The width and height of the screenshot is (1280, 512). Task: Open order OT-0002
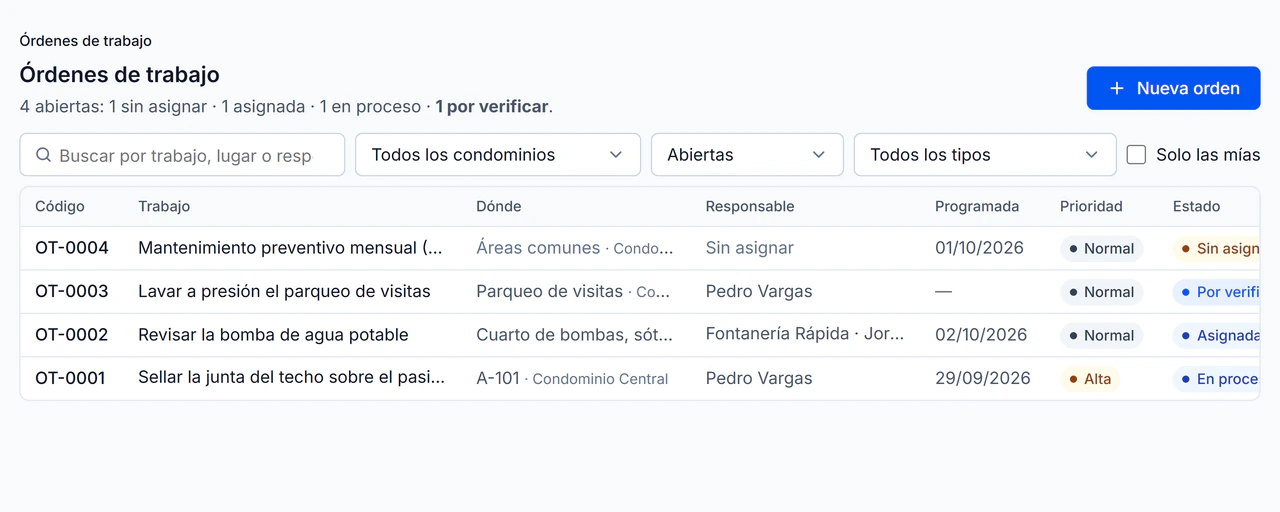pos(72,335)
